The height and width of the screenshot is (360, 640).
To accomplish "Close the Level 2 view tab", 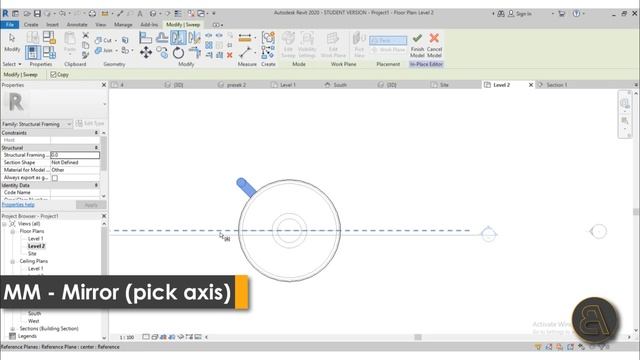I will [x=531, y=85].
